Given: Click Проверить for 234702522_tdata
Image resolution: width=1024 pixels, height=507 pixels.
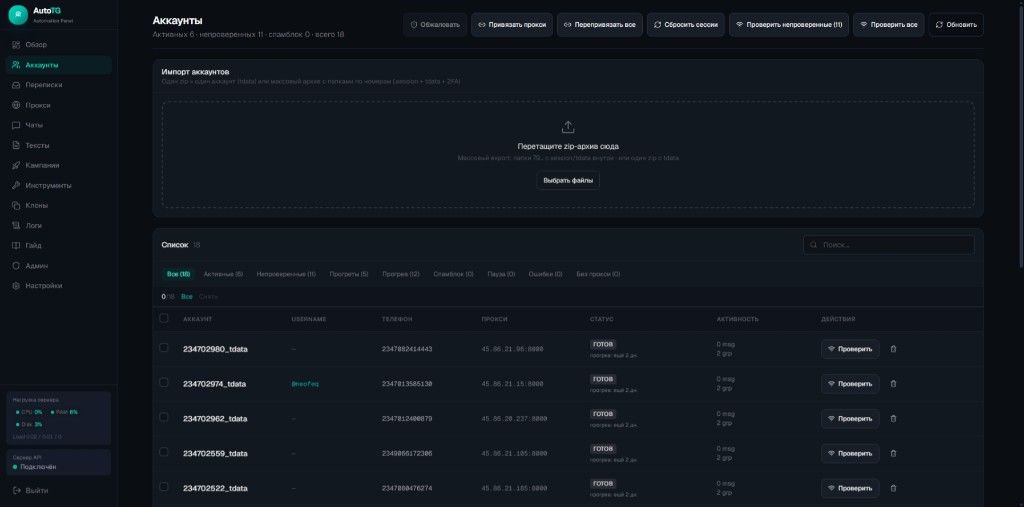Looking at the screenshot, I should [x=850, y=488].
